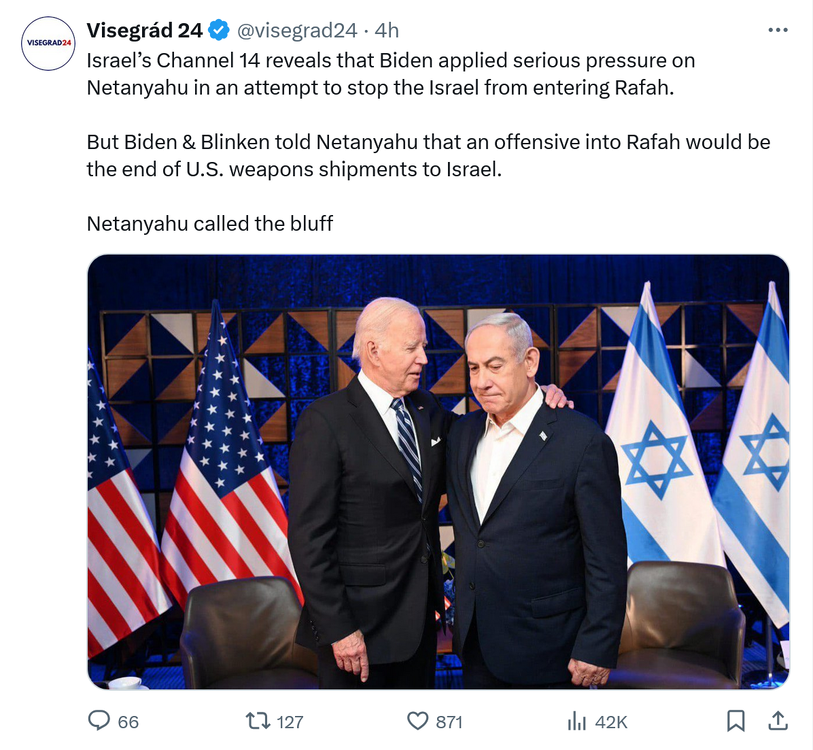Click the 42K views count
Image resolution: width=813 pixels, height=750 pixels.
coord(611,721)
